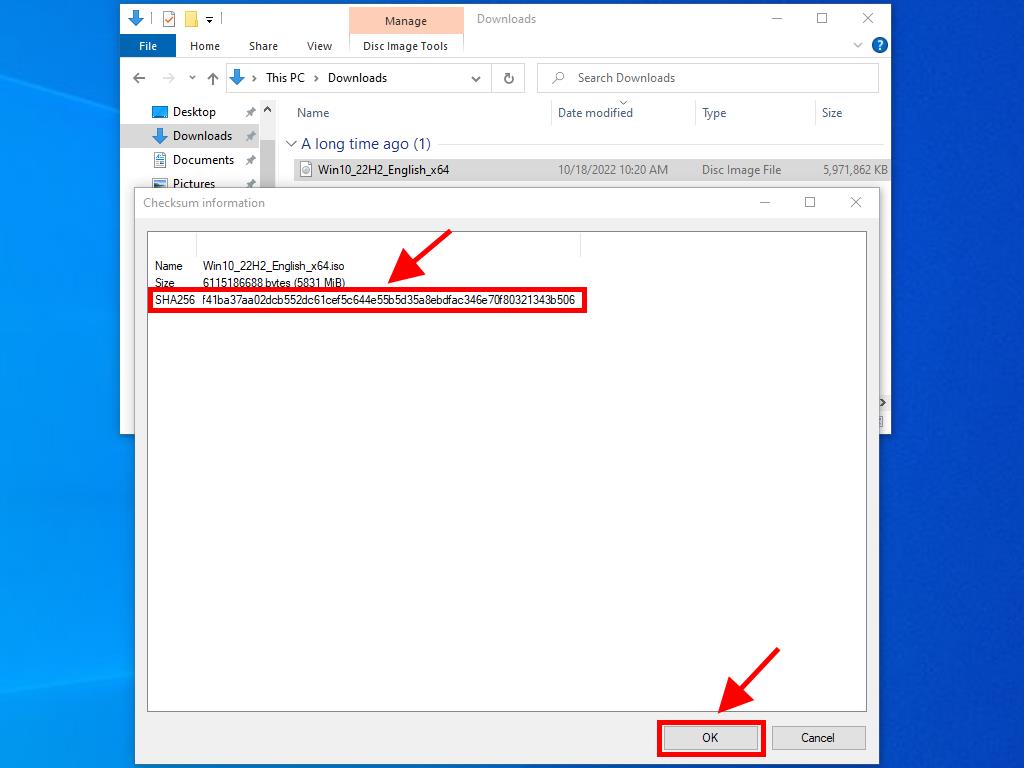Go up one folder level
The height and width of the screenshot is (768, 1024).
click(x=213, y=78)
